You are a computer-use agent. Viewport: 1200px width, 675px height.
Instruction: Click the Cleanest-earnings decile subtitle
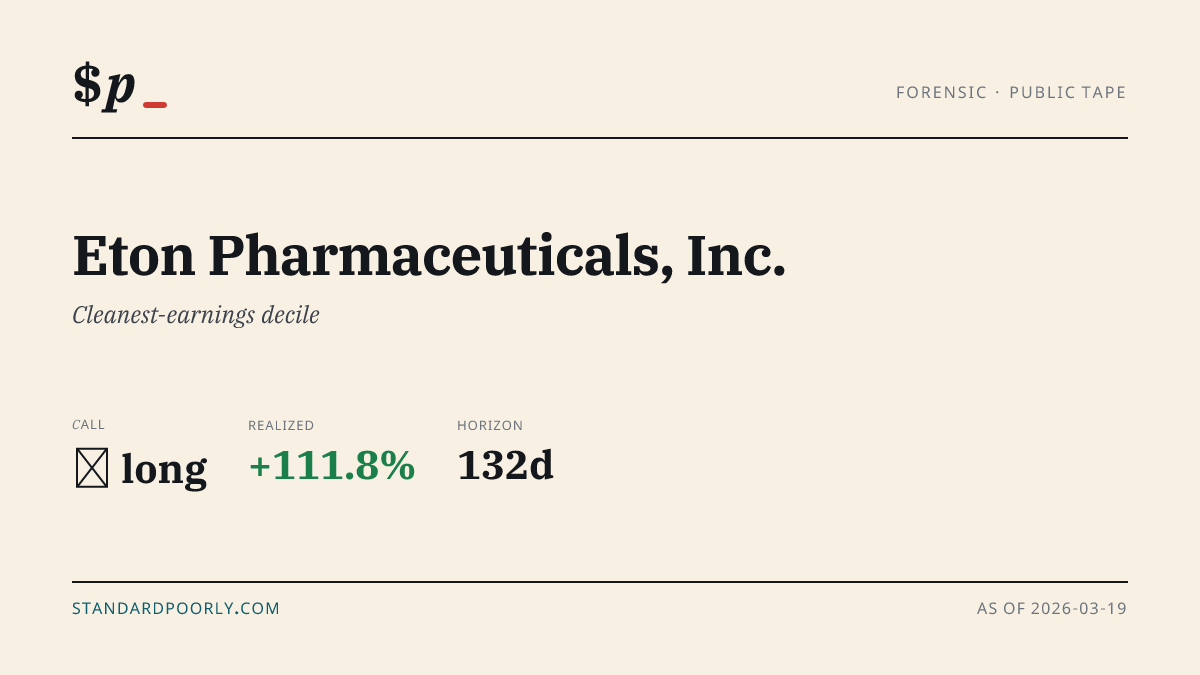pos(196,315)
